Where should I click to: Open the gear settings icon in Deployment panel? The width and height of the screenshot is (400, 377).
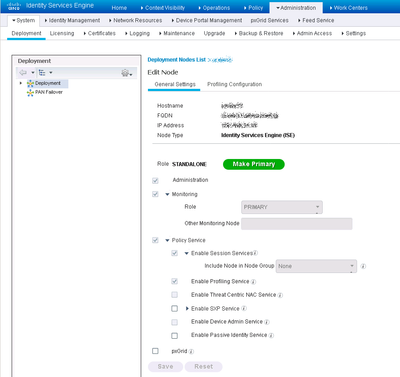pyautogui.click(x=125, y=73)
